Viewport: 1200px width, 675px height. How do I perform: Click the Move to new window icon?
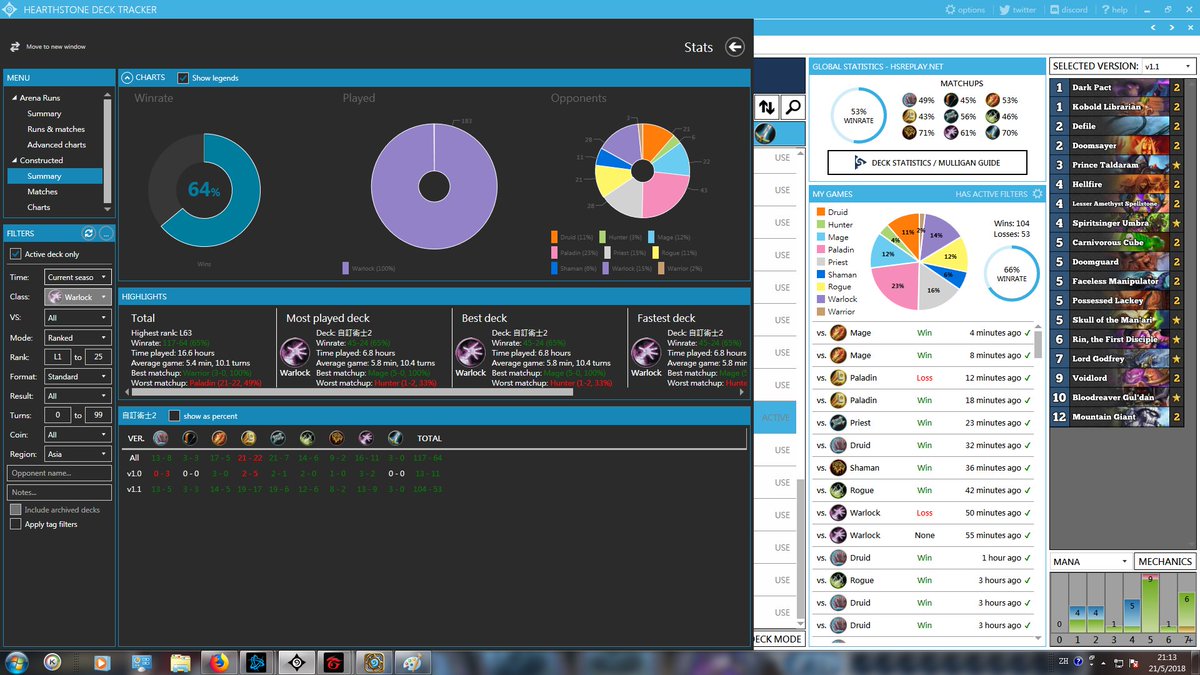(15, 47)
